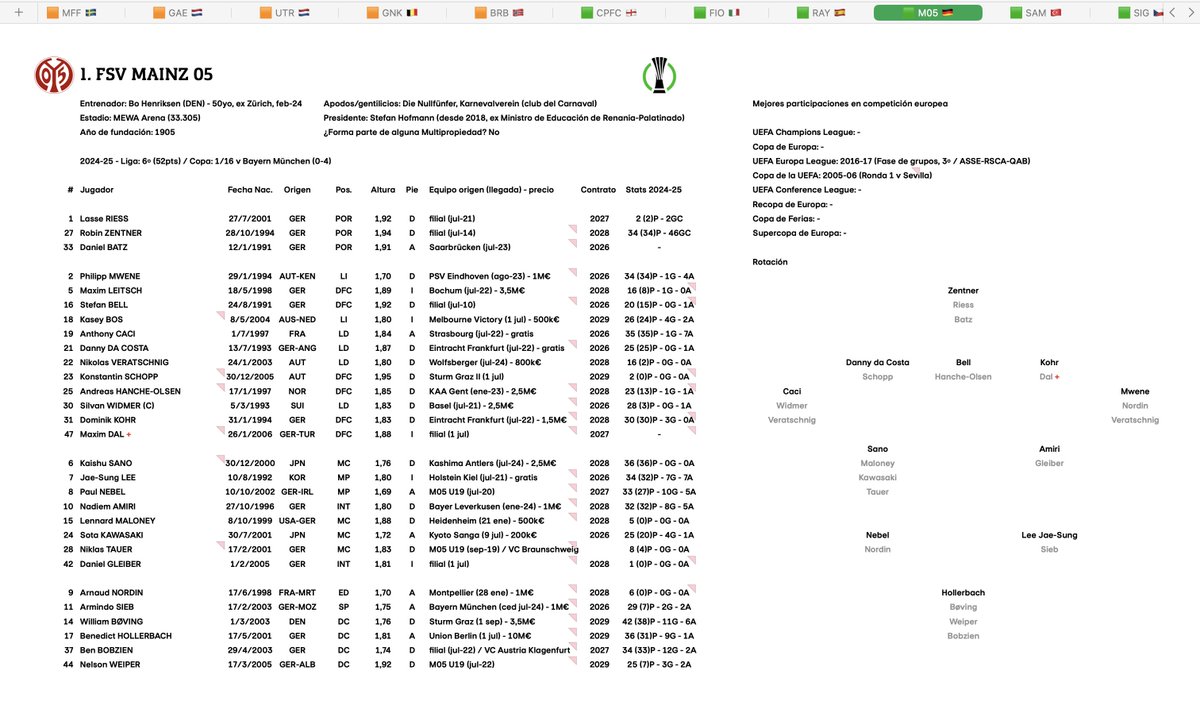Select the Presidente Stefan Hofmann line
This screenshot has height=709, width=1200.
coord(504,118)
